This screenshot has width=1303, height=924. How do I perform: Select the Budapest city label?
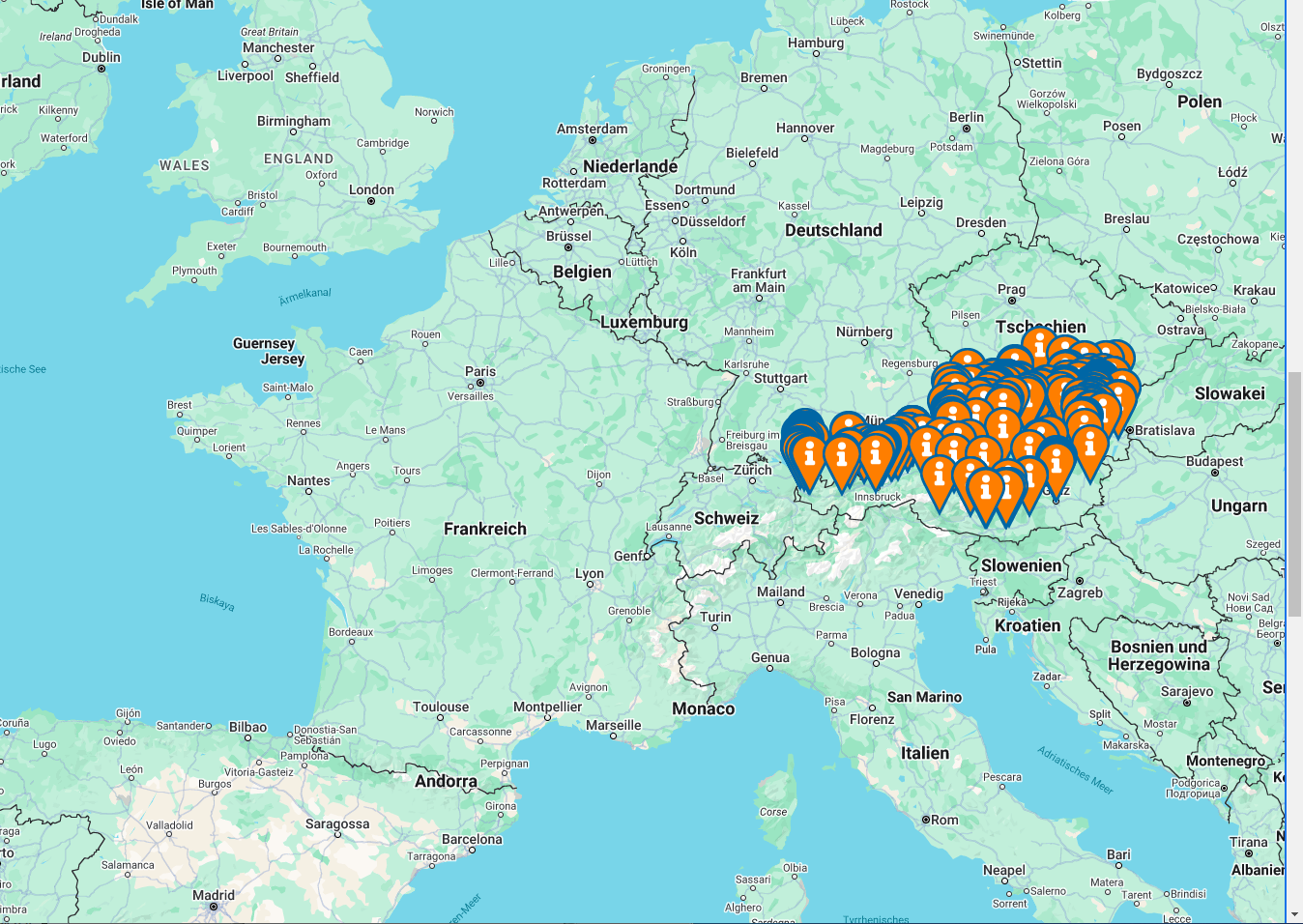point(1214,461)
